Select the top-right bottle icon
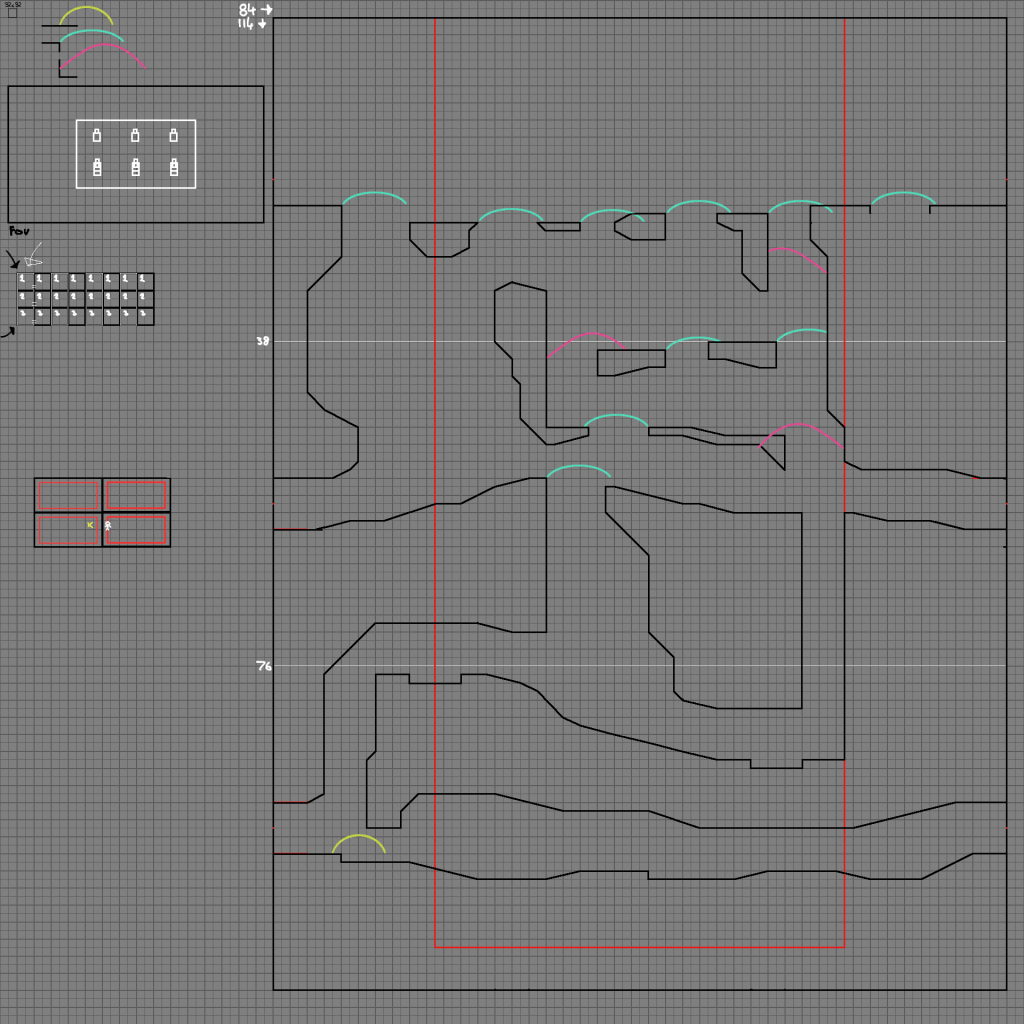Viewport: 1024px width, 1024px height. pyautogui.click(x=173, y=135)
